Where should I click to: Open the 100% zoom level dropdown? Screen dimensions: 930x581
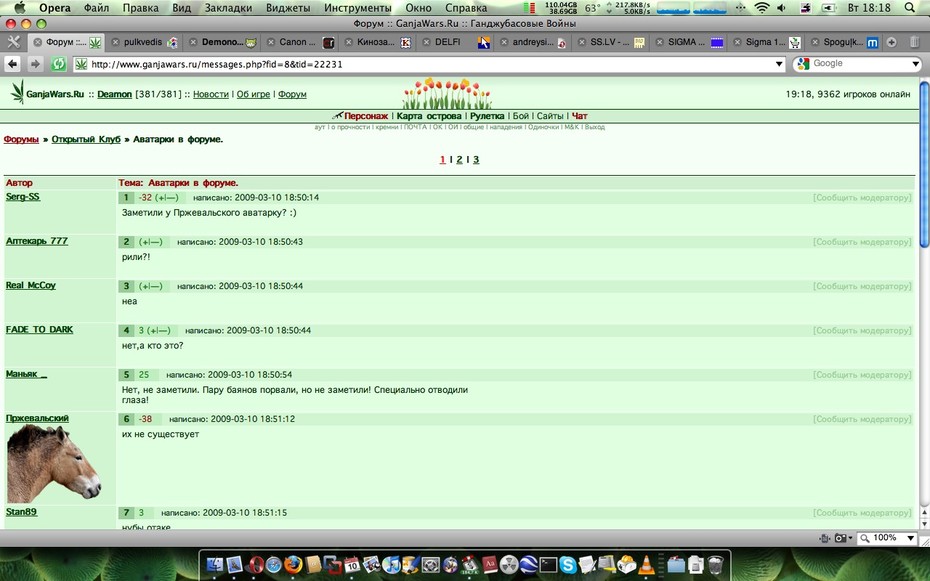(x=910, y=538)
